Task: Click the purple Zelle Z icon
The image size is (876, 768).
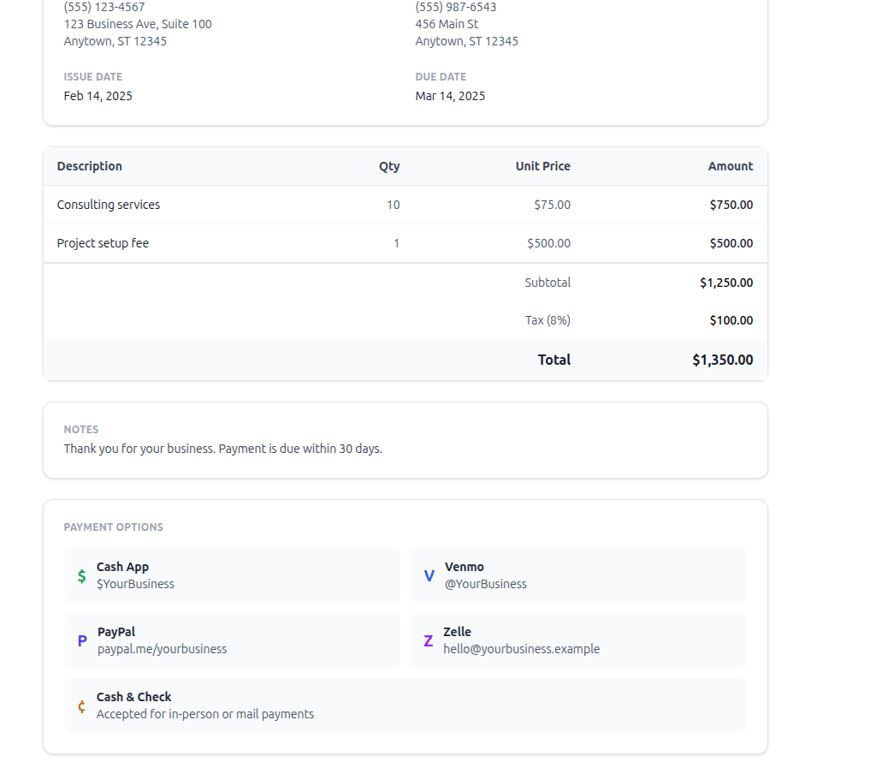Action: coord(428,641)
